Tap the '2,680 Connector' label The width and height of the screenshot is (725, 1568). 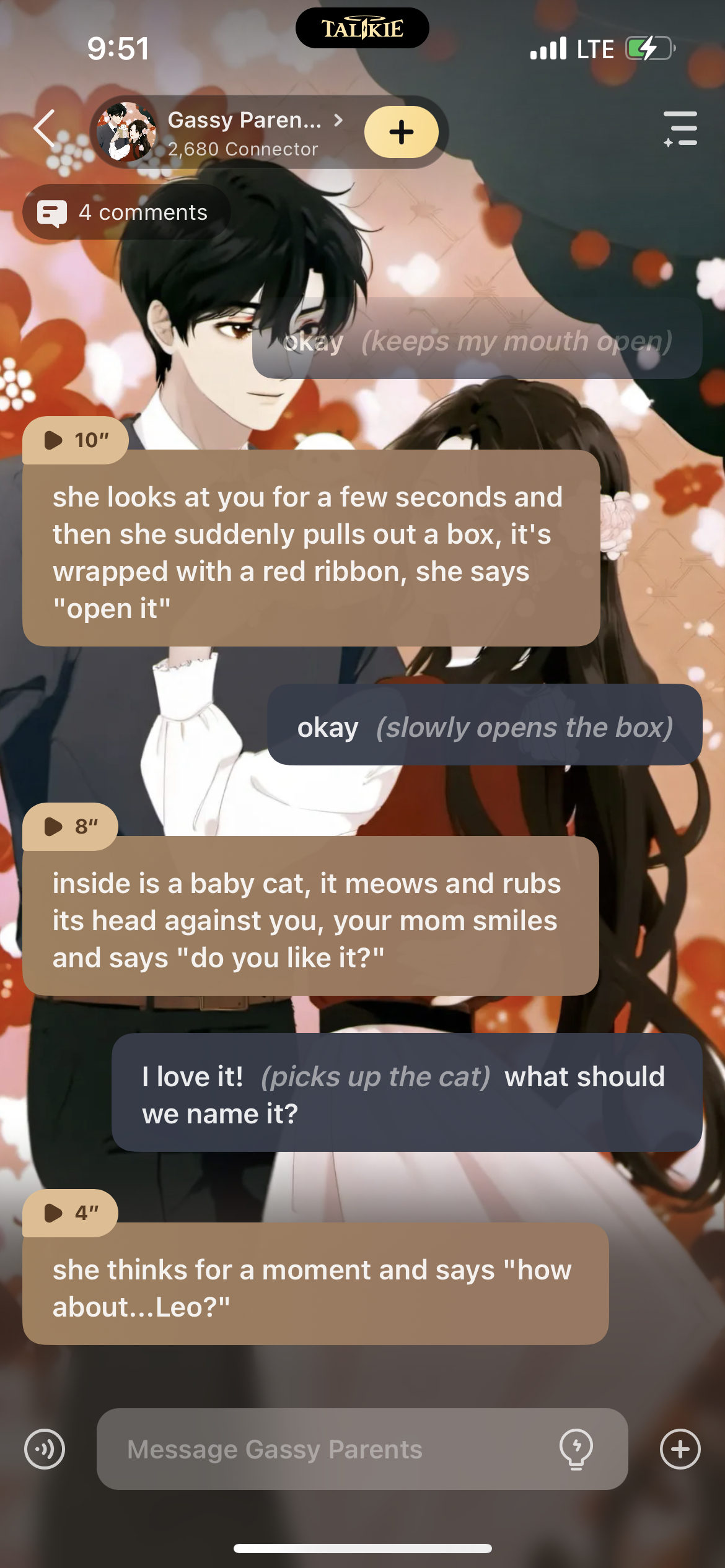[x=243, y=149]
